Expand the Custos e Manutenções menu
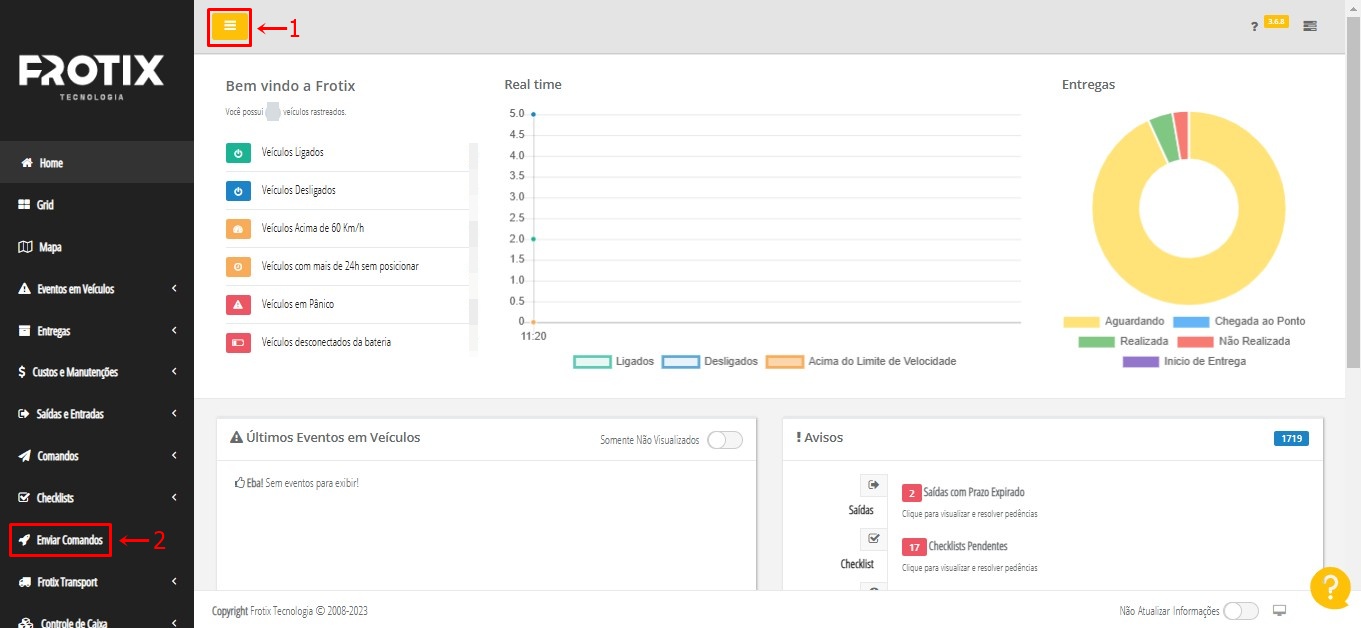The width and height of the screenshot is (1361, 628). click(x=97, y=372)
